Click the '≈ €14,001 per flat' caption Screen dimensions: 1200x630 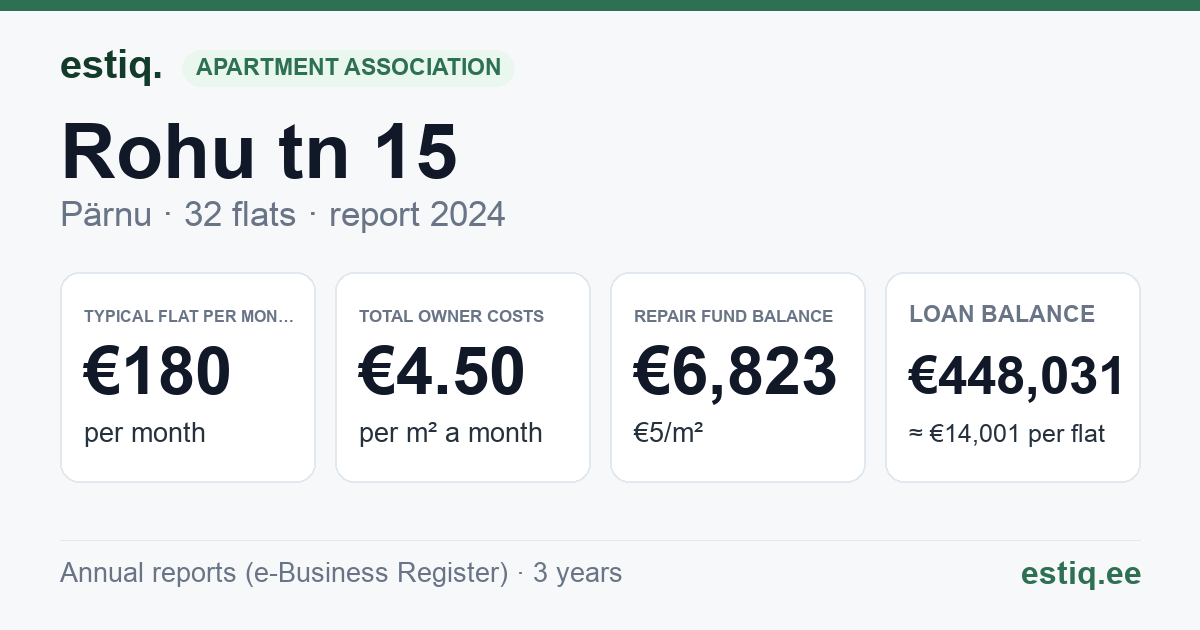pyautogui.click(x=1007, y=434)
